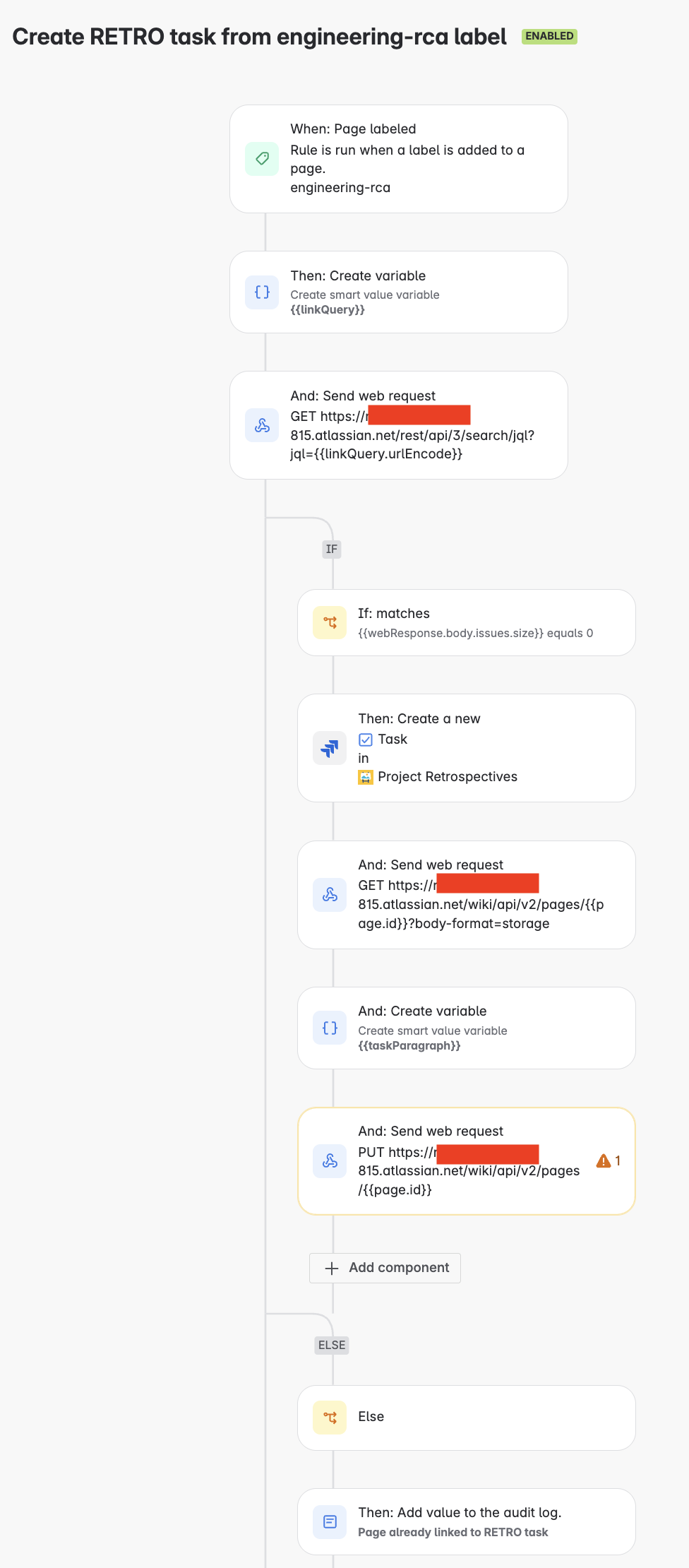The height and width of the screenshot is (1568, 689).
Task: Expand the ELSE branch label chip
Action: click(x=331, y=1345)
